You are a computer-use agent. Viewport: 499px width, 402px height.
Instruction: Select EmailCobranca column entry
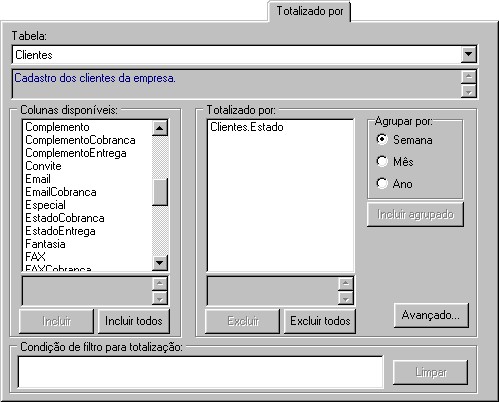(61, 192)
